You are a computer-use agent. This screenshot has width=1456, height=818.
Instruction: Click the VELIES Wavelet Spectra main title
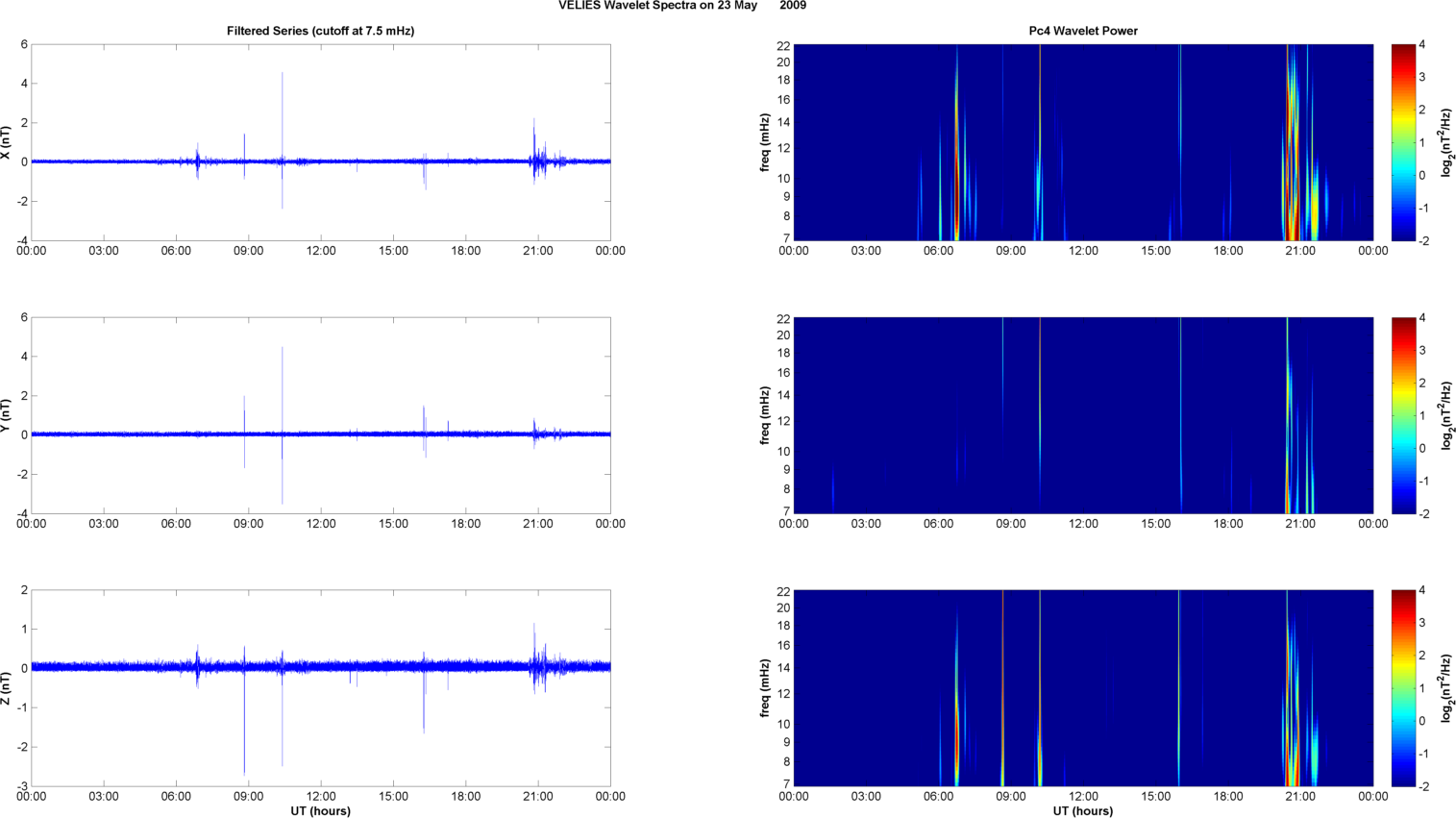tap(681, 6)
